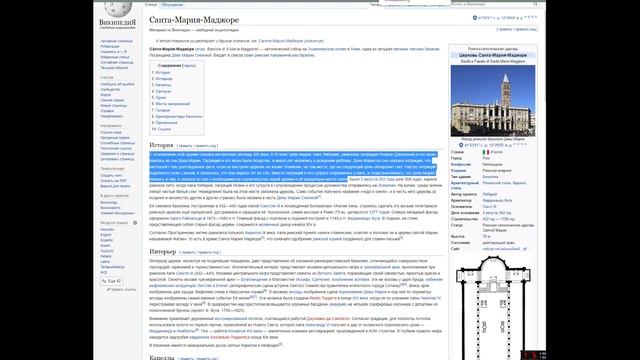
Task: Click the pencil 'Править ссылки' icon
Action: tap(109, 289)
